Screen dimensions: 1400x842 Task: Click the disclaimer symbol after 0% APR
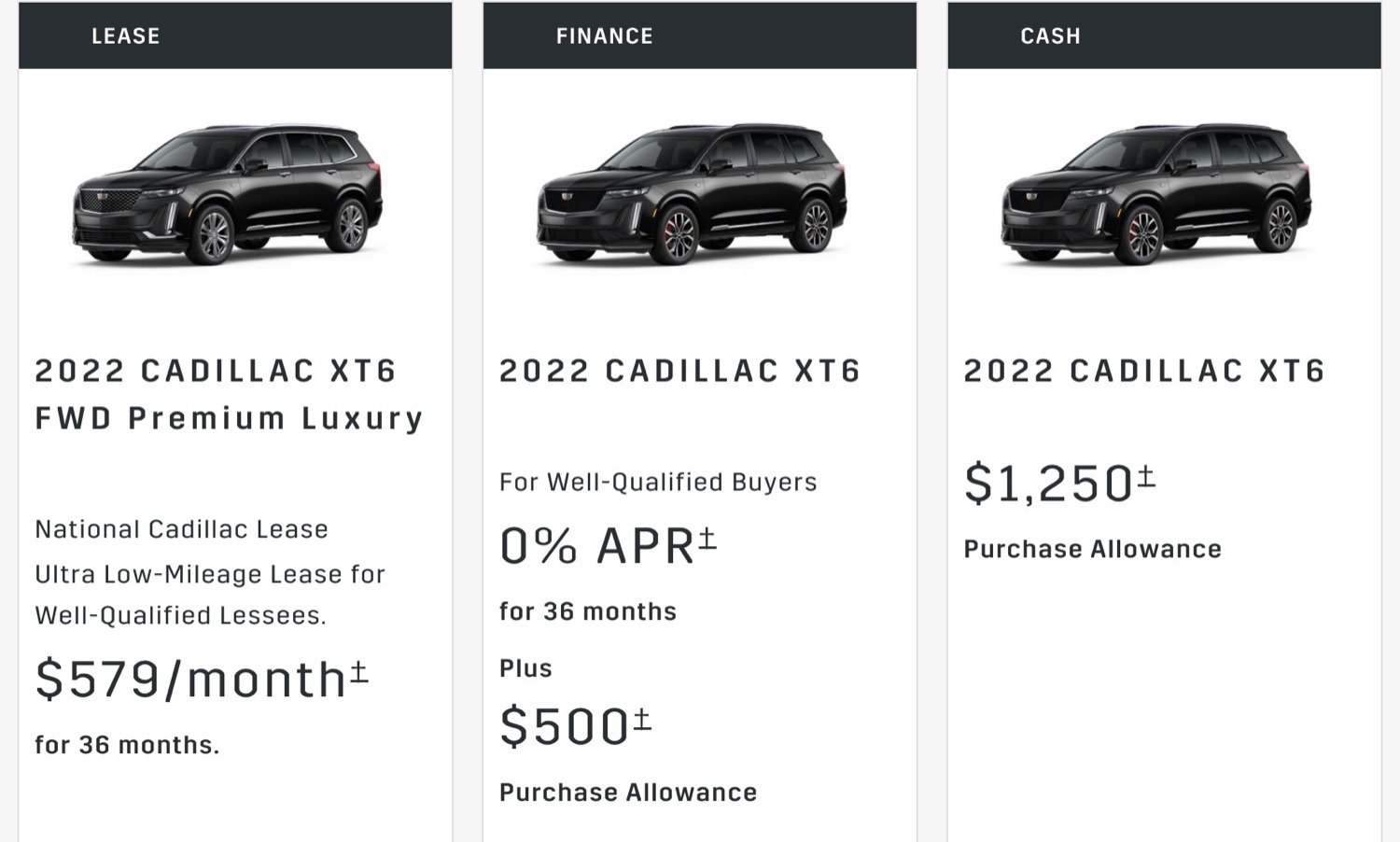707,539
